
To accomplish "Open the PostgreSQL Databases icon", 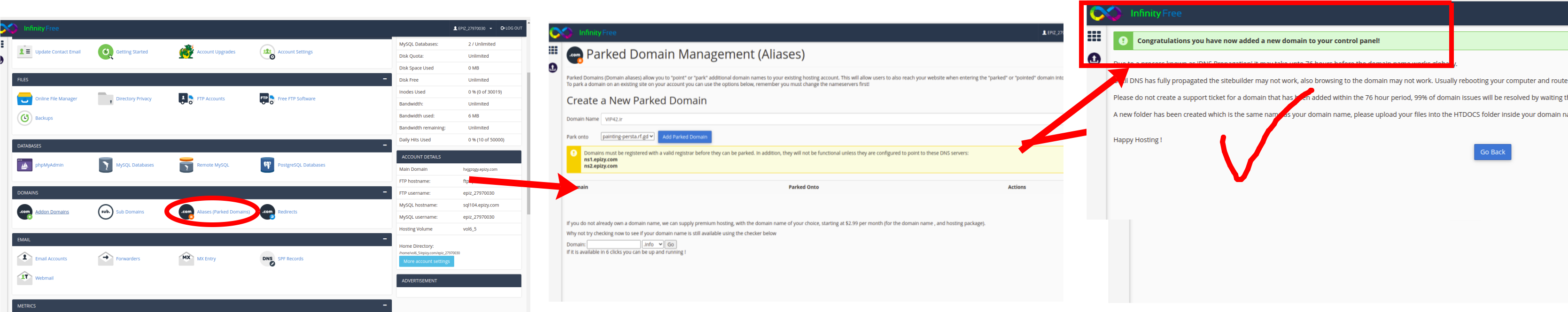I will [x=267, y=165].
